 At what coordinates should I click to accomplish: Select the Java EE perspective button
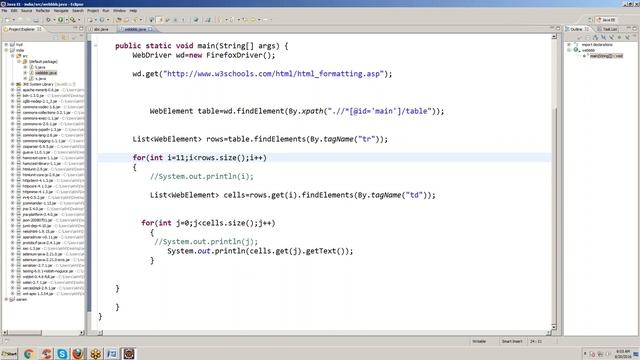point(606,20)
